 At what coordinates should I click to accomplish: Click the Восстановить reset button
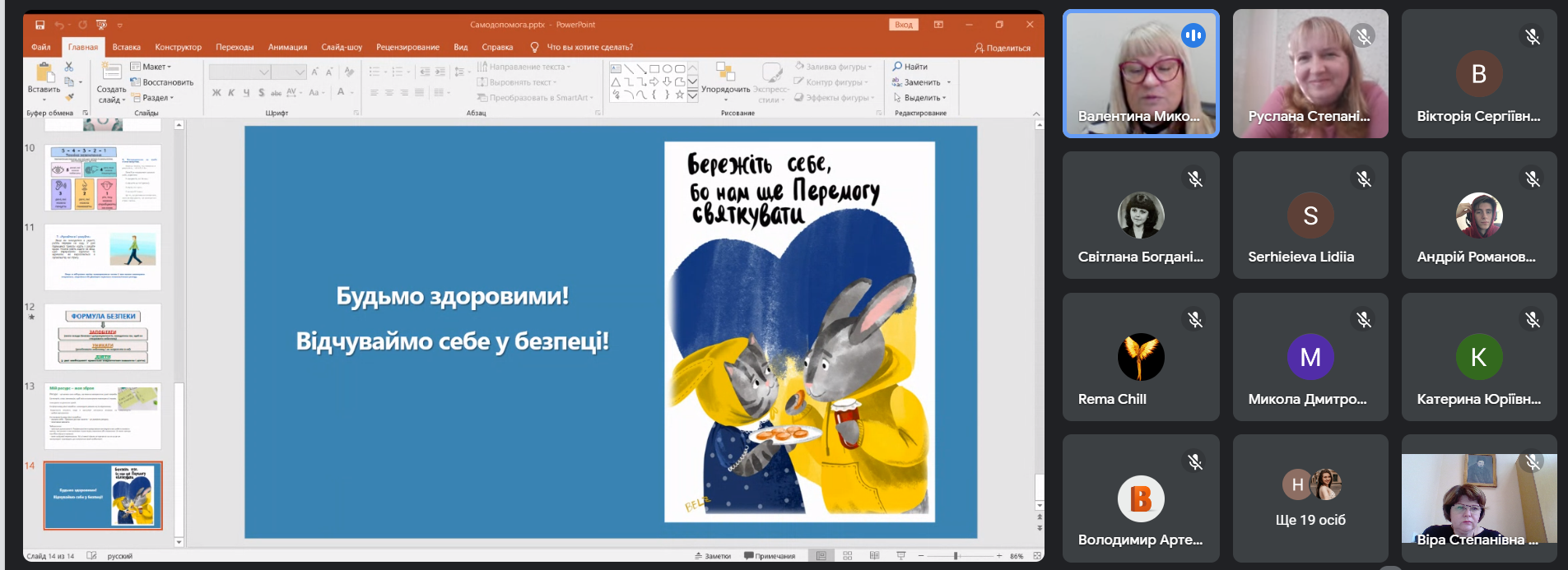pyautogui.click(x=162, y=82)
